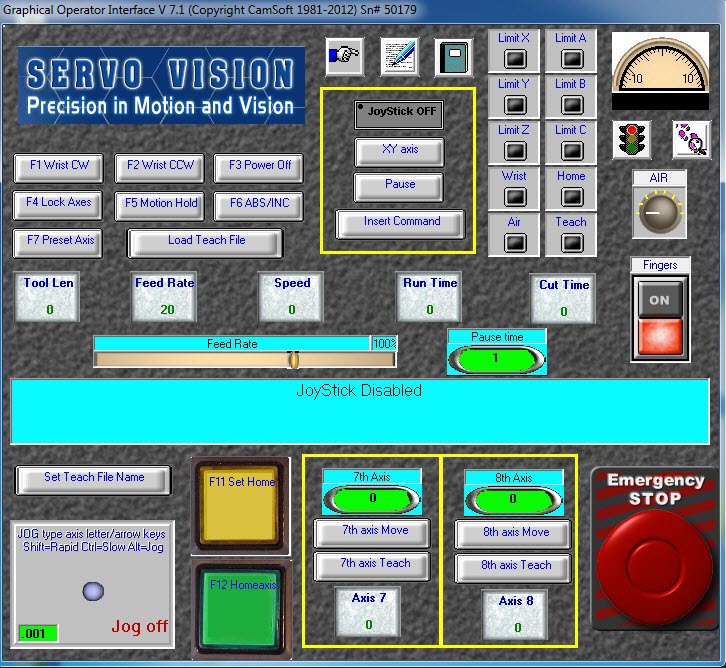
Task: Turn the AIR rotary knob
Action: coord(659,213)
